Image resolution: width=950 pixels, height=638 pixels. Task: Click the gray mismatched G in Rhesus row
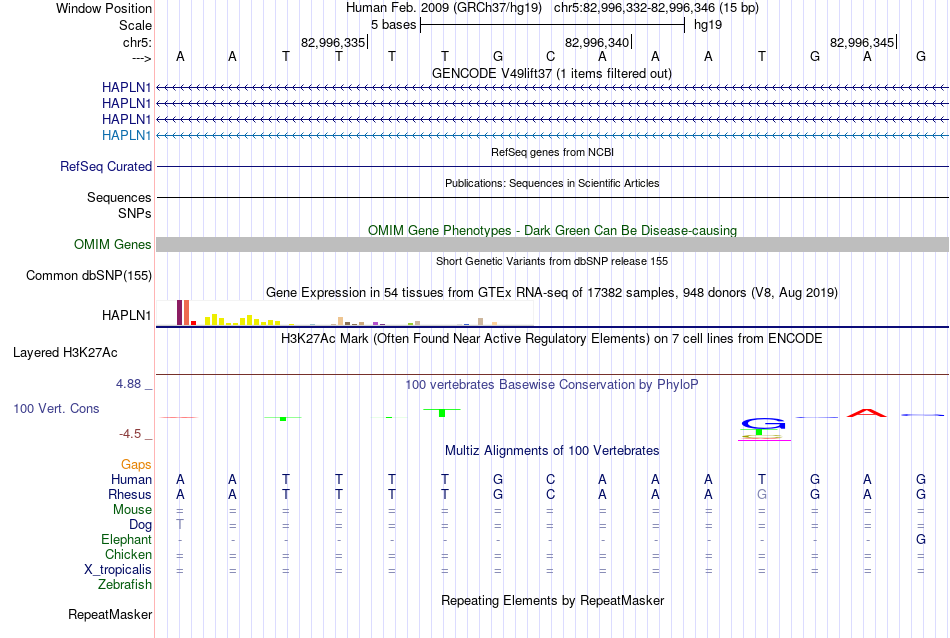(x=762, y=494)
